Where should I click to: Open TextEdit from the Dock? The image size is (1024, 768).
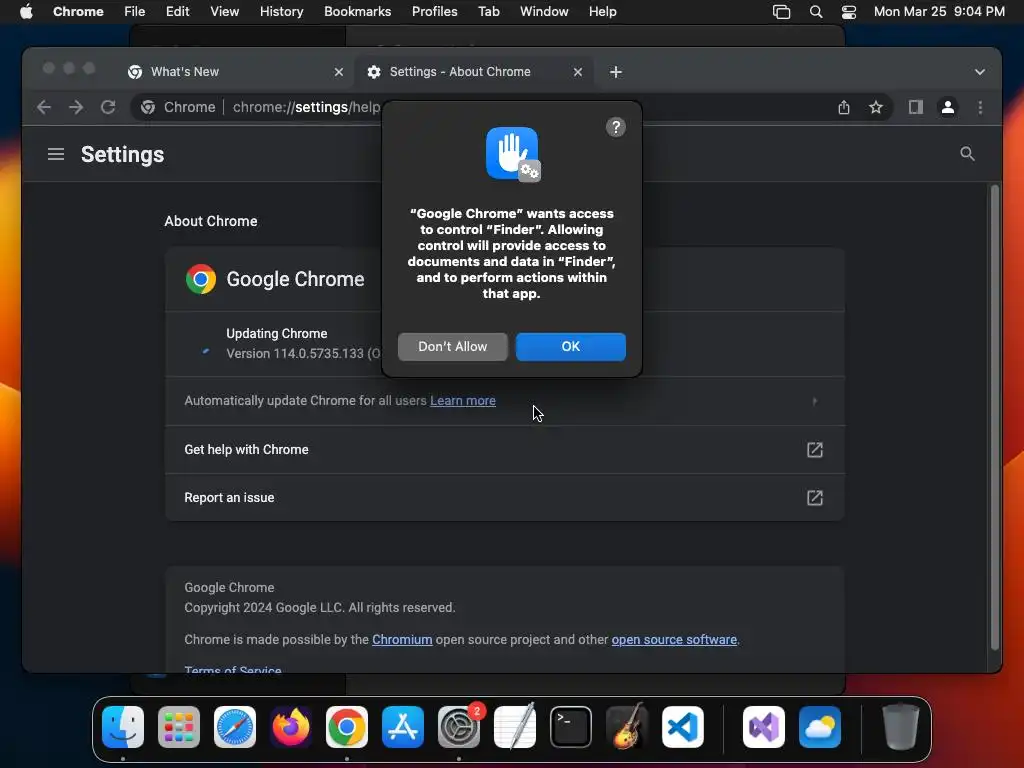coord(515,727)
